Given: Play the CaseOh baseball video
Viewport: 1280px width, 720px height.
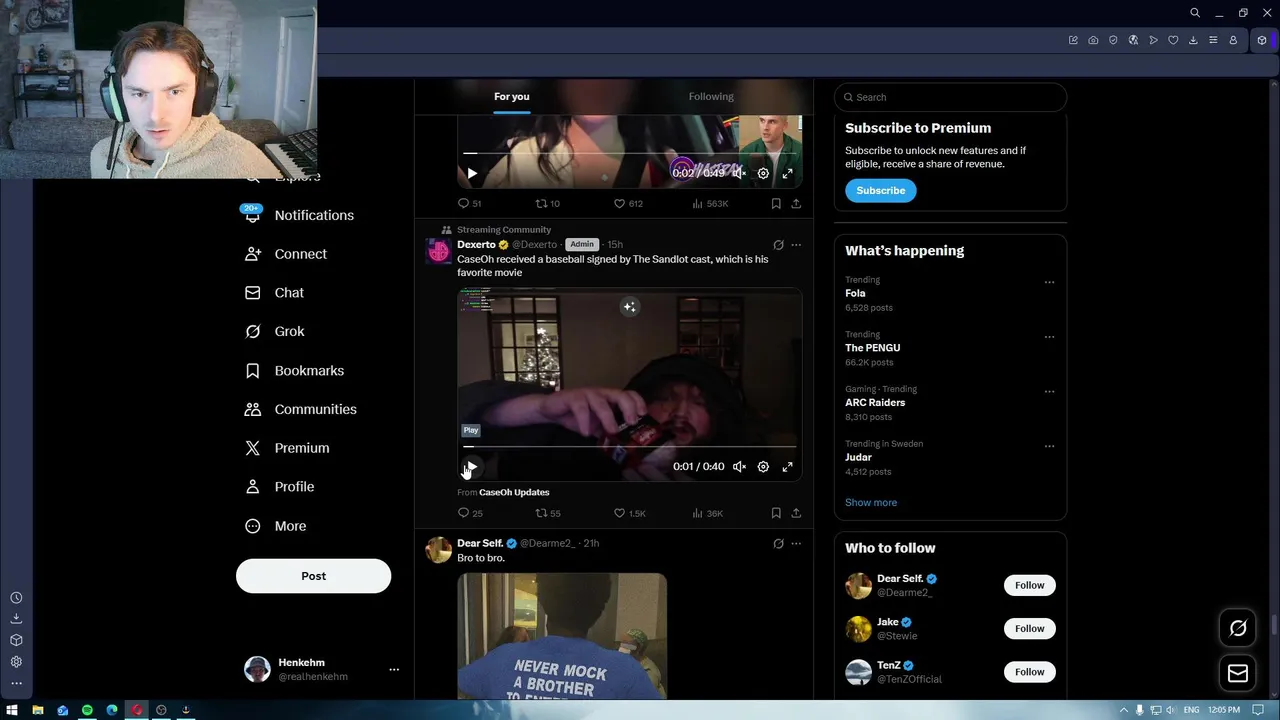Looking at the screenshot, I should [471, 467].
